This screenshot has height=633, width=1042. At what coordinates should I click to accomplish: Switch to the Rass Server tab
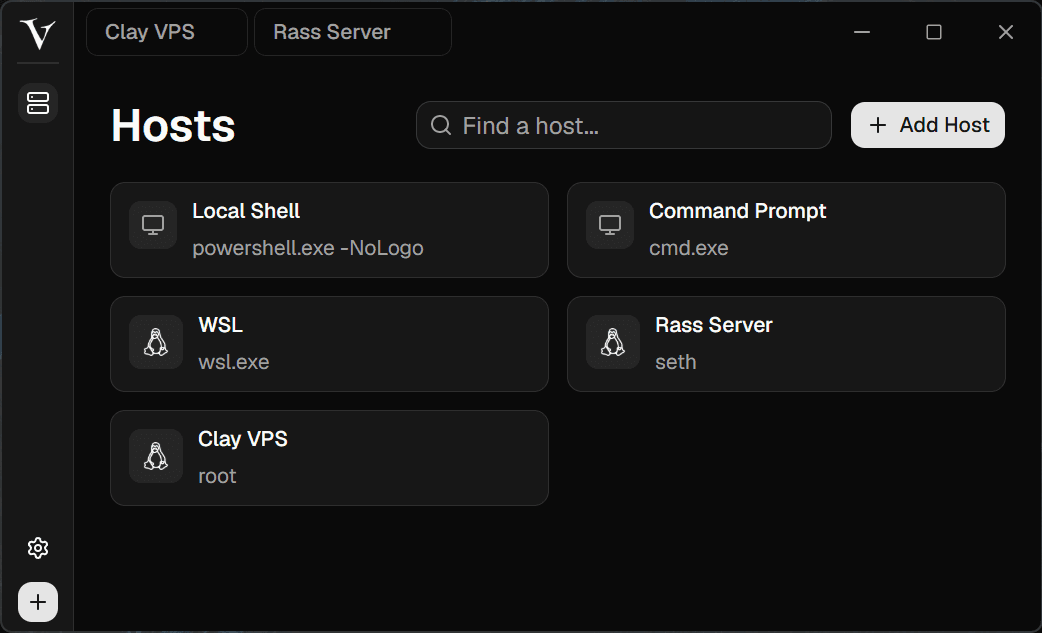point(353,32)
